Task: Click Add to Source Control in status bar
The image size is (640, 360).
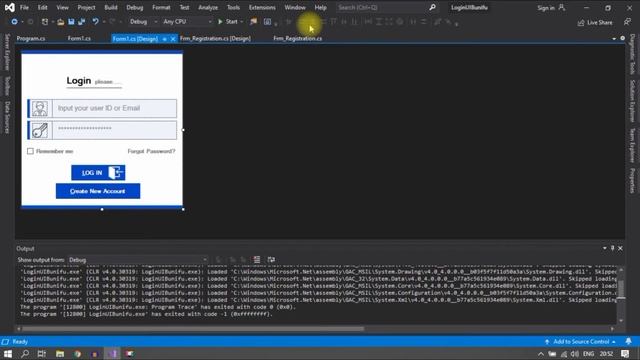Action: pyautogui.click(x=581, y=342)
